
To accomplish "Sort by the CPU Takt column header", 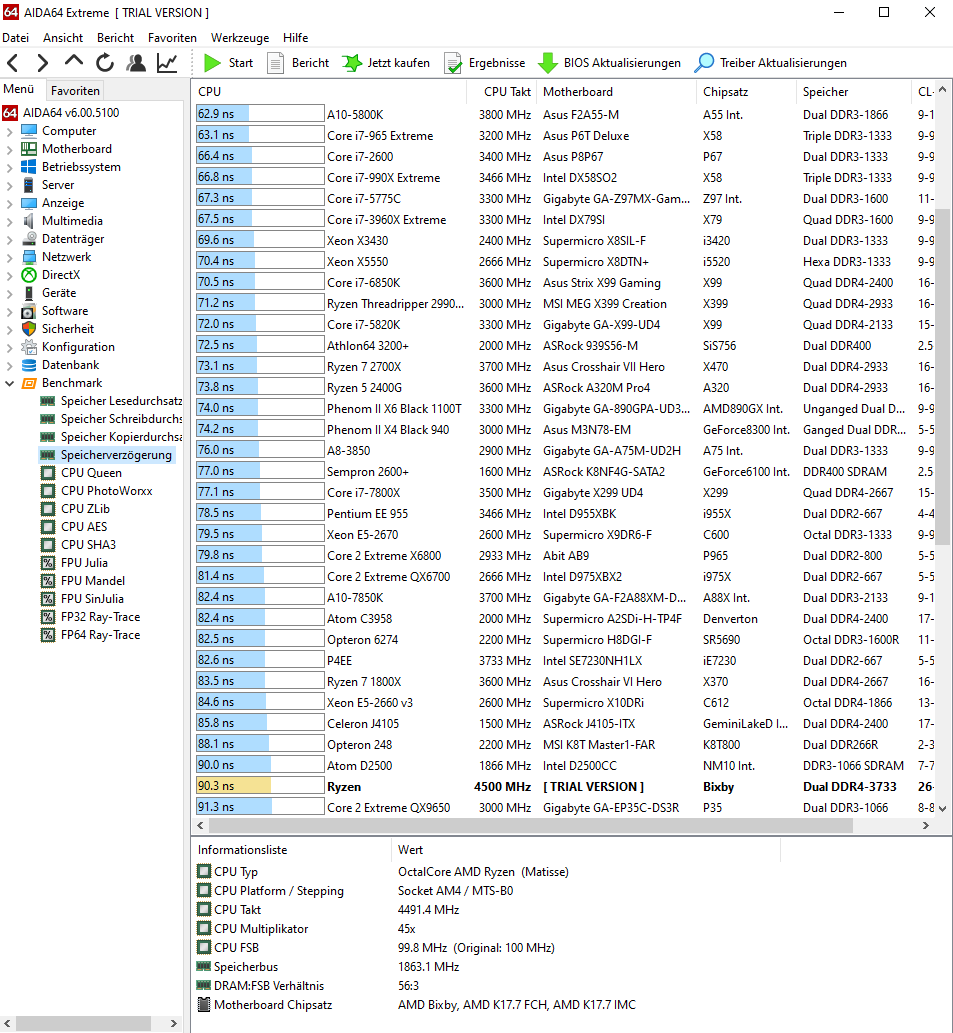I will (502, 92).
